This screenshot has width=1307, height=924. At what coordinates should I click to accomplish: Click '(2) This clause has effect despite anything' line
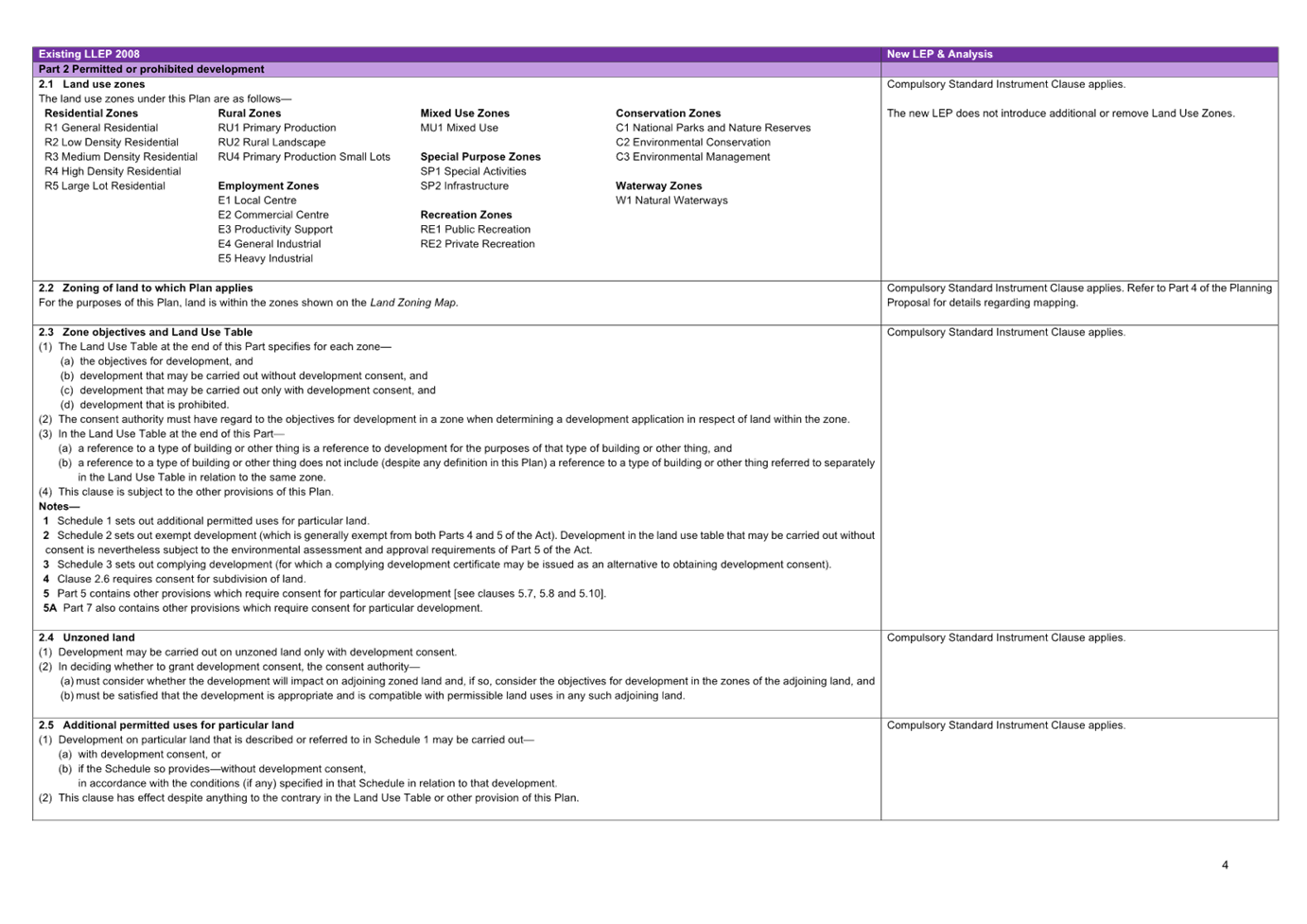pyautogui.click(x=309, y=798)
